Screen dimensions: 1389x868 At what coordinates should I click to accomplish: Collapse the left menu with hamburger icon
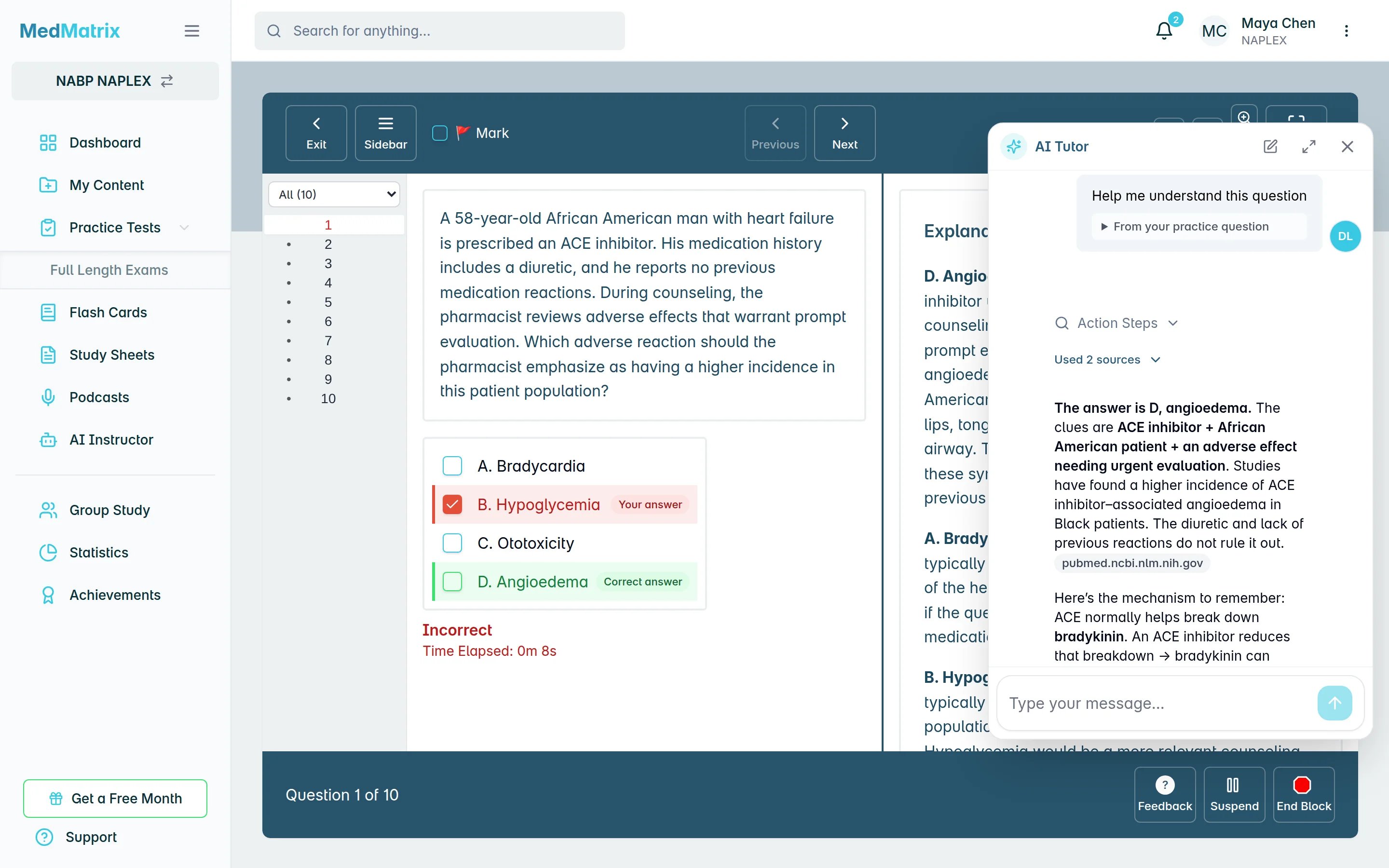tap(191, 30)
